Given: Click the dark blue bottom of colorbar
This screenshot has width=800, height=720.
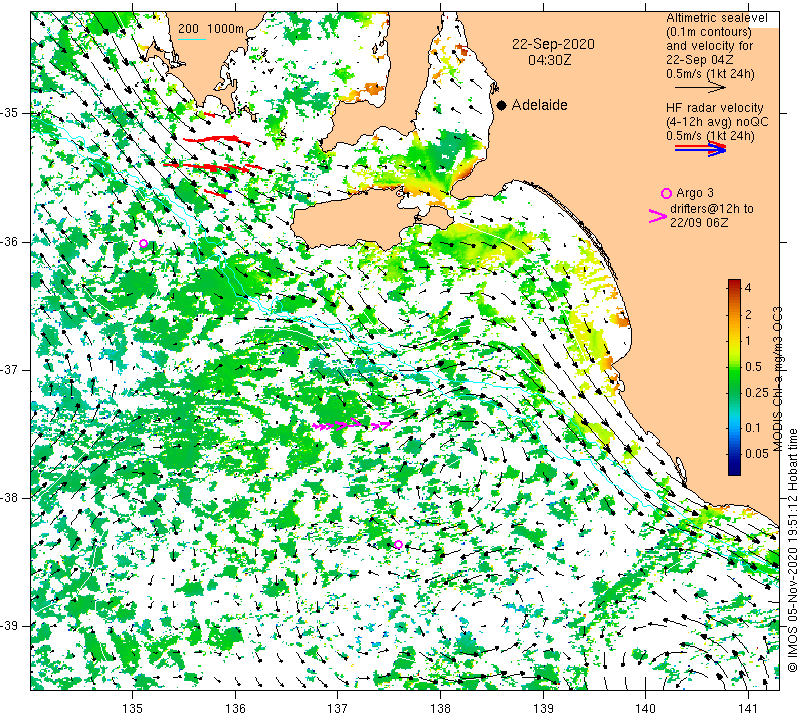Looking at the screenshot, I should [734, 470].
